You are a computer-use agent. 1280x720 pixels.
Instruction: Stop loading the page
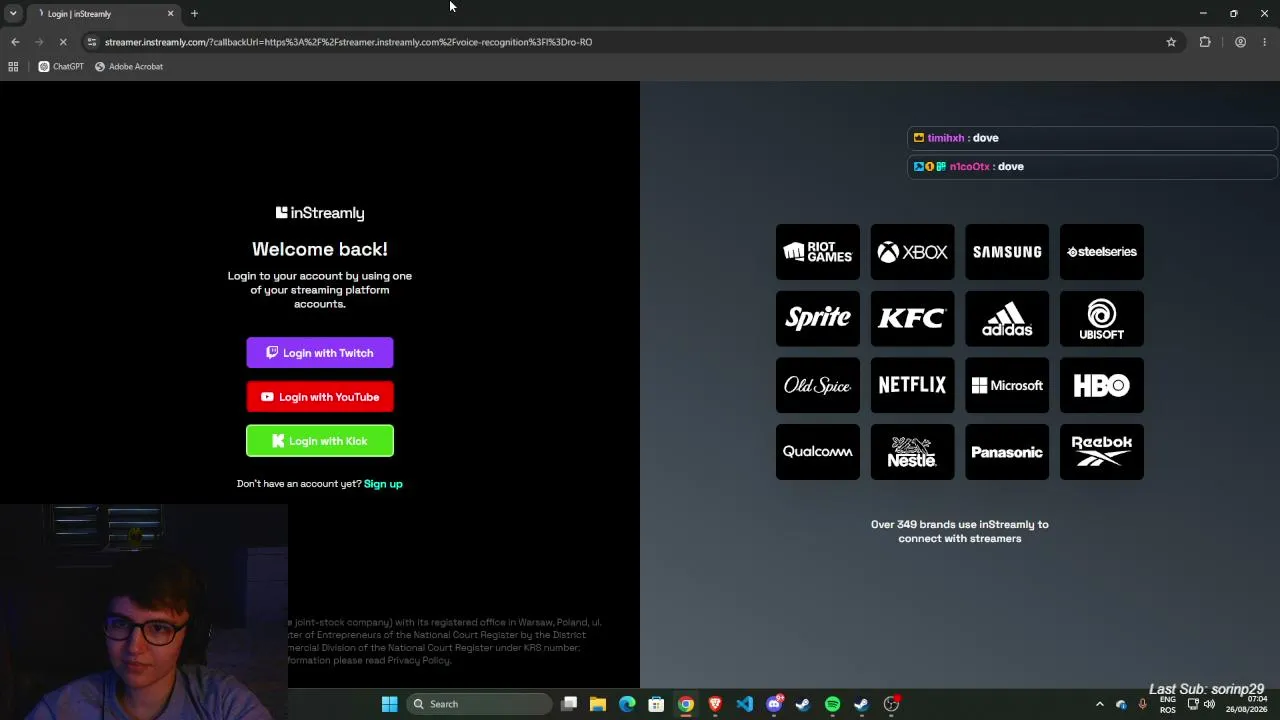63,42
